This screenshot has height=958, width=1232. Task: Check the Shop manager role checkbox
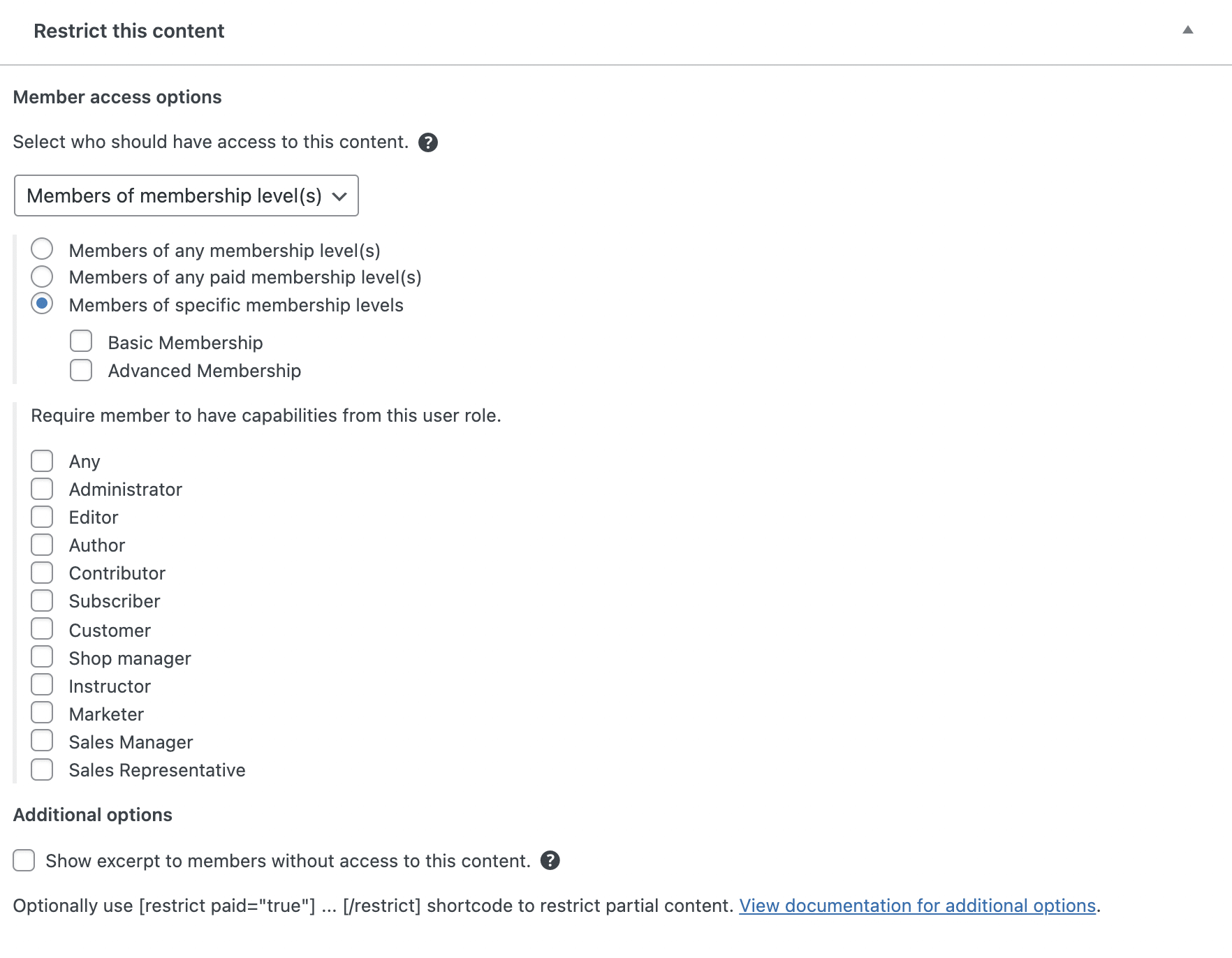(x=42, y=656)
